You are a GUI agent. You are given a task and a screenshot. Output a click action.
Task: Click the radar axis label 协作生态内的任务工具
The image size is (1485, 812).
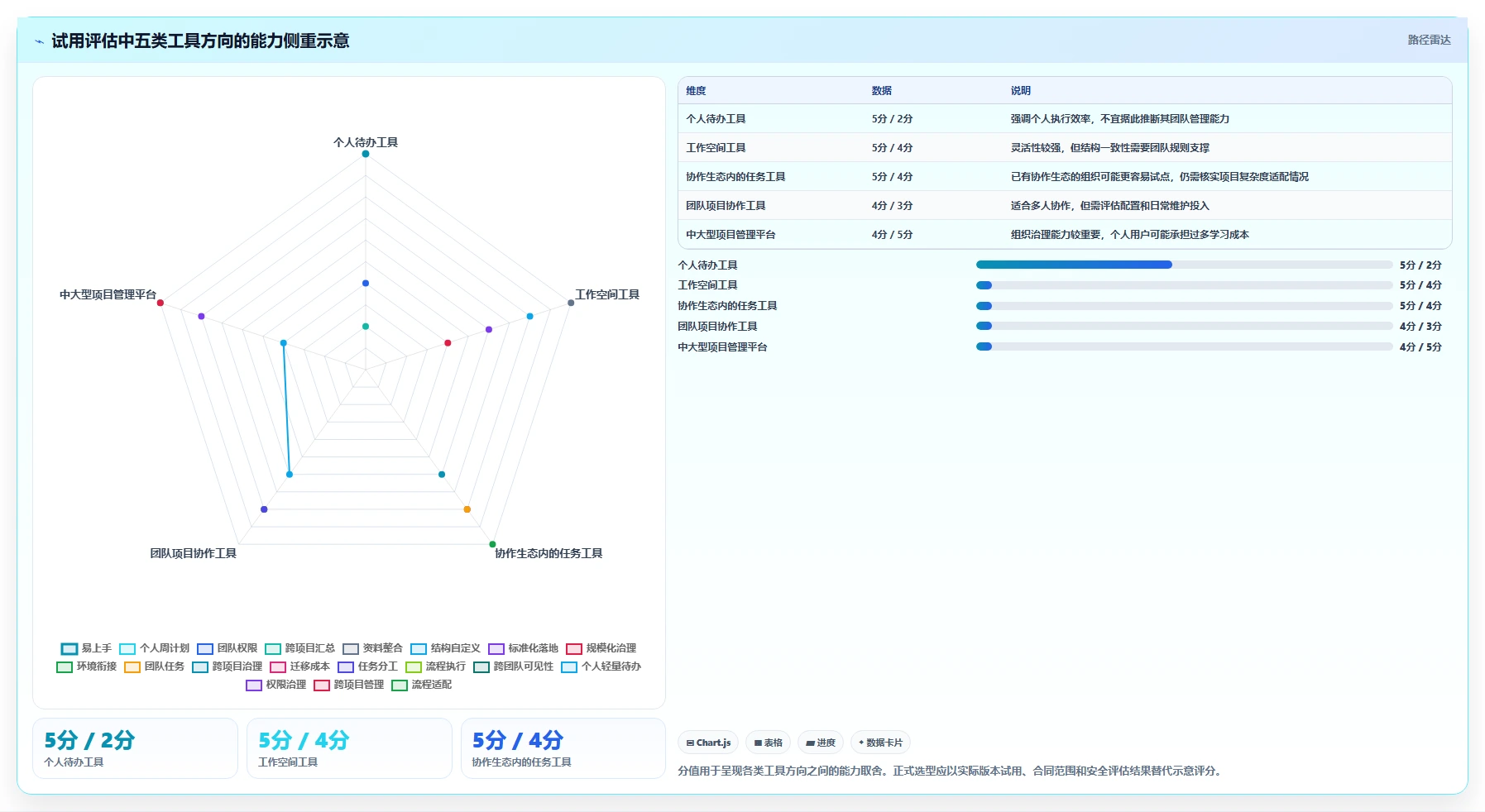548,553
